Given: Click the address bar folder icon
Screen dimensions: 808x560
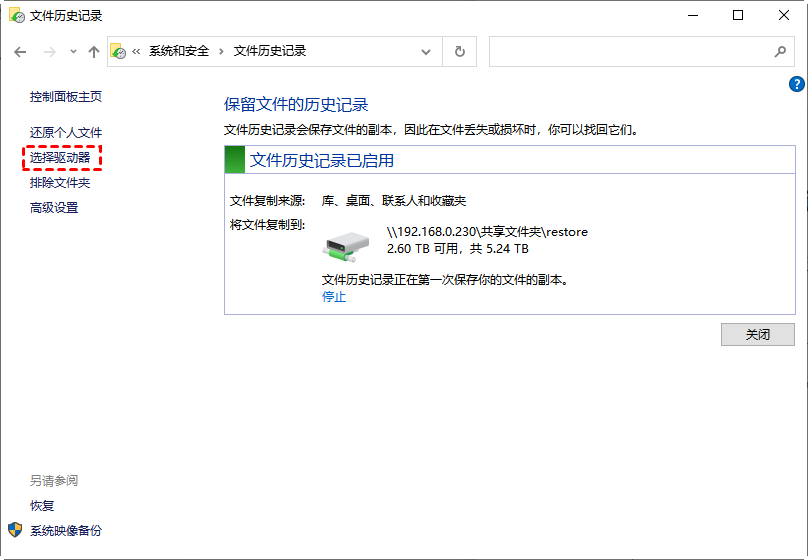Looking at the screenshot, I should click(x=118, y=51).
